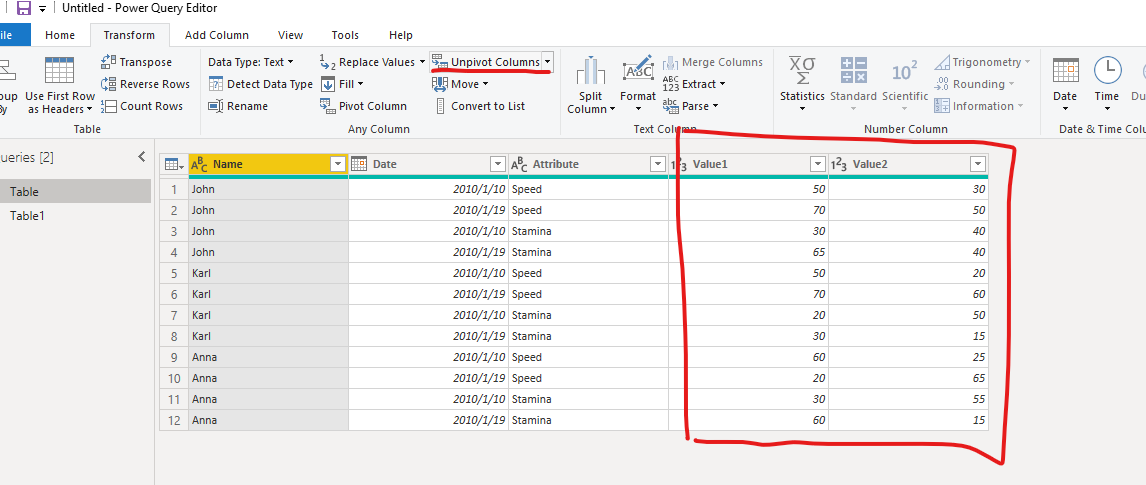Open the Extract dropdown

pos(694,84)
